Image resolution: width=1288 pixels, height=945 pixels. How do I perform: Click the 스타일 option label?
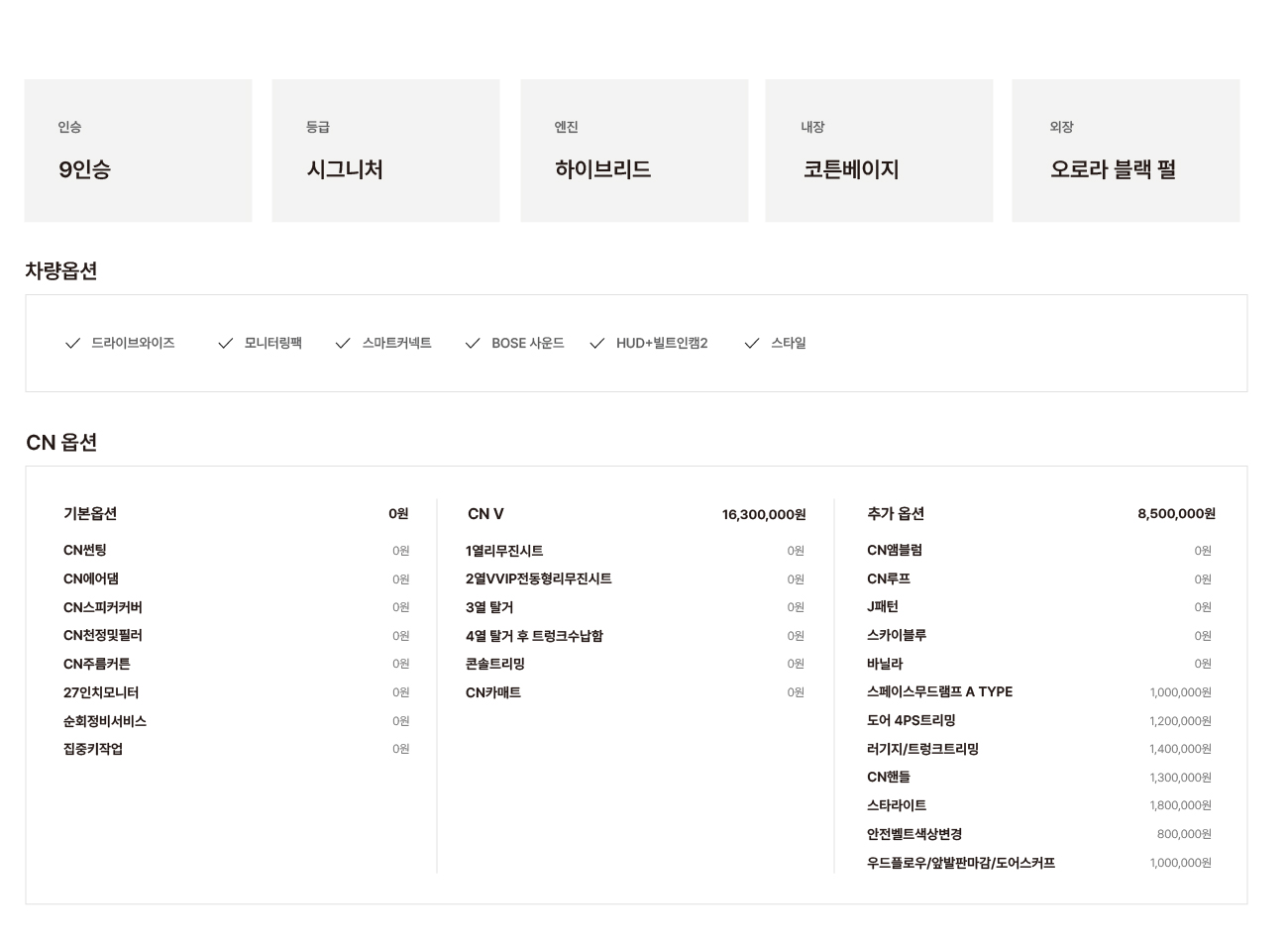[789, 343]
